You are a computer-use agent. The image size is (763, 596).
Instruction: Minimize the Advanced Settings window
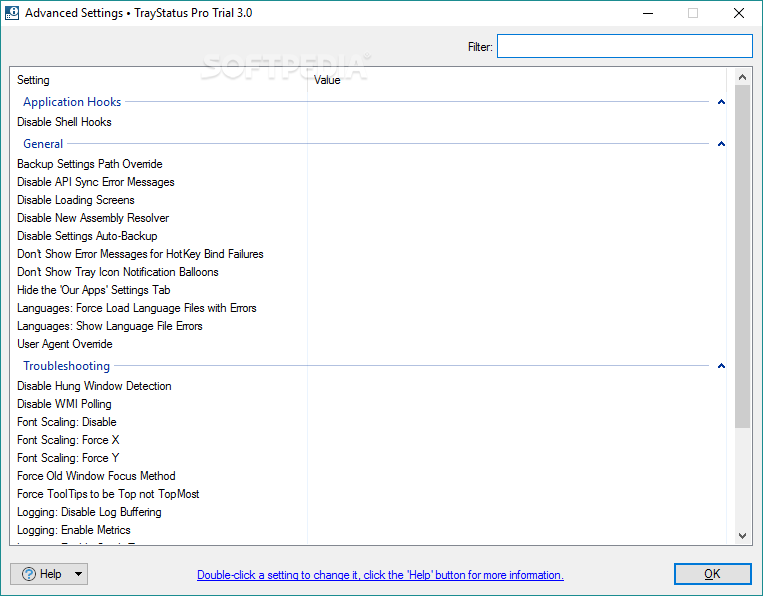coord(648,13)
